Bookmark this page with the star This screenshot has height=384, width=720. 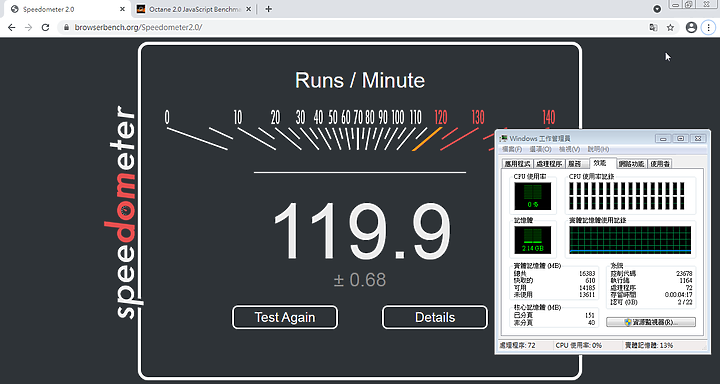[670, 28]
